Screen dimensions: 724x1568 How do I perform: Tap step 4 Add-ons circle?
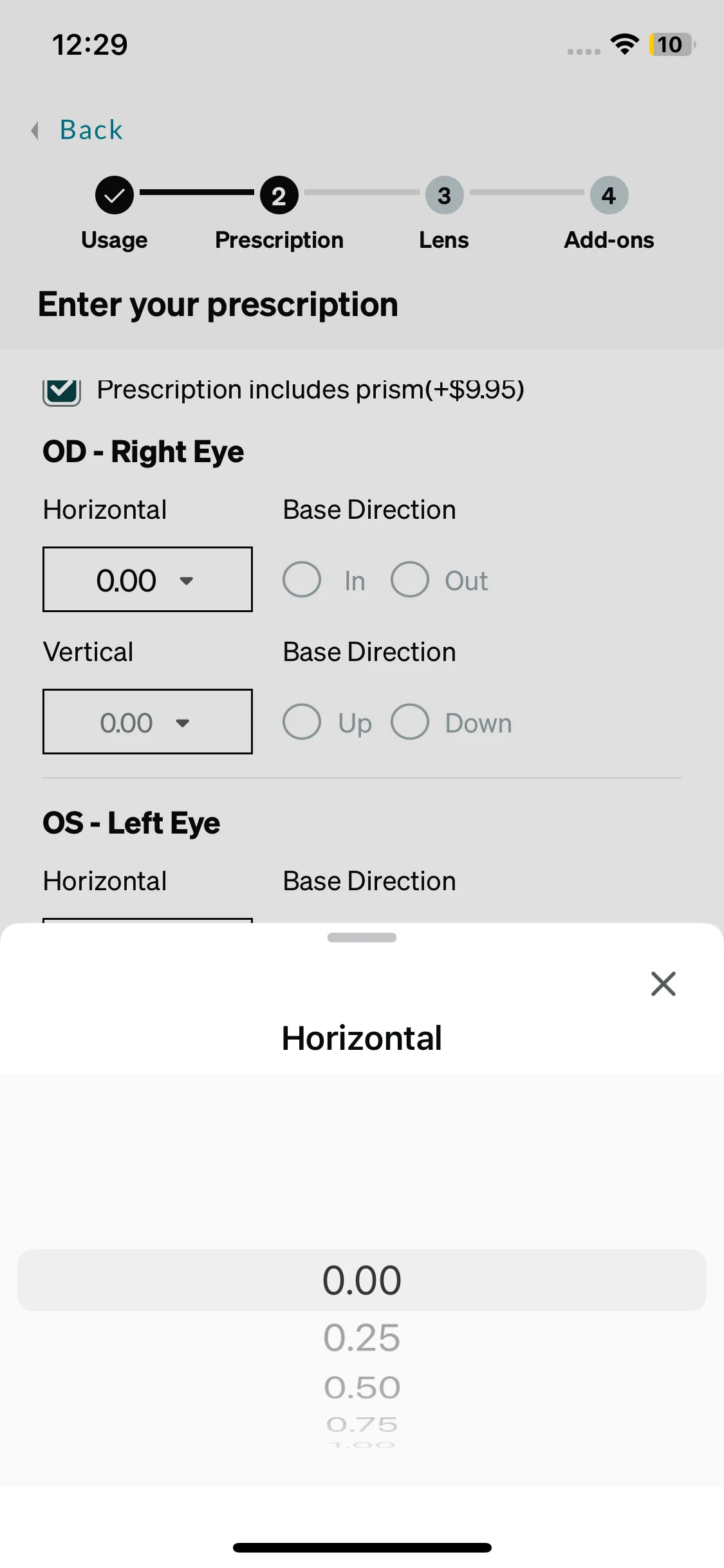pyautogui.click(x=609, y=195)
